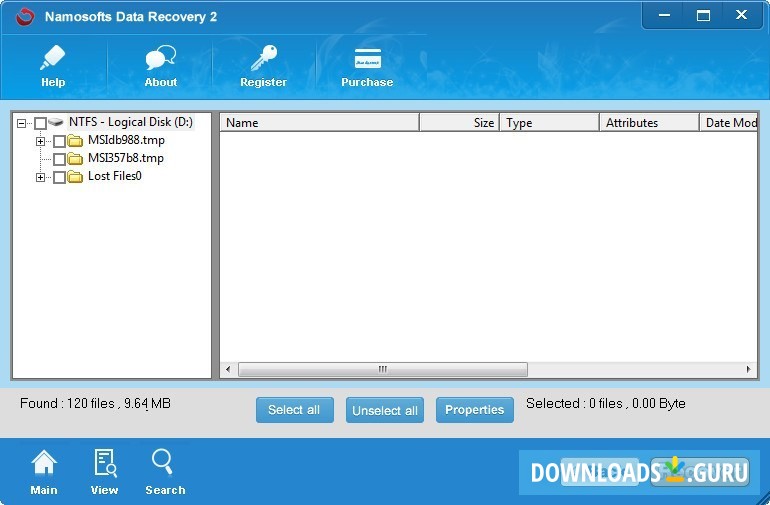
Task: Click the scrollbar left arrow
Action: 228,369
